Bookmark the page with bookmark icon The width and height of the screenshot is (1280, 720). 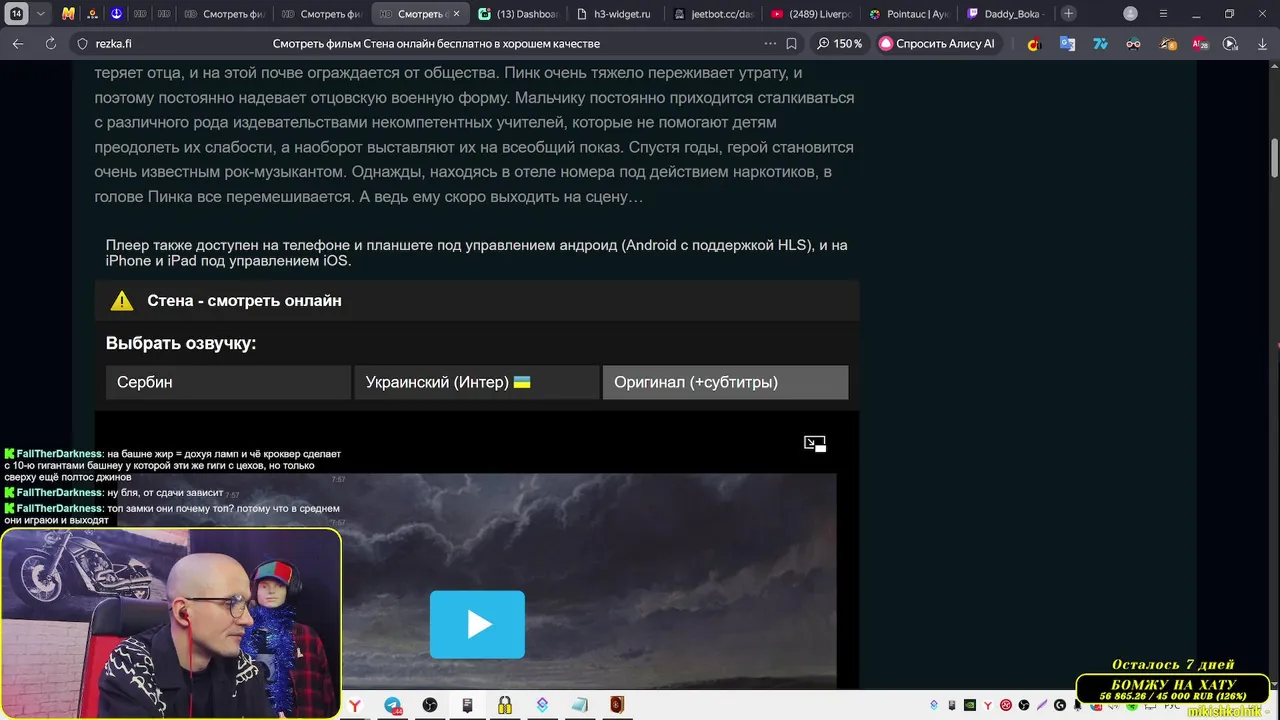pos(791,44)
